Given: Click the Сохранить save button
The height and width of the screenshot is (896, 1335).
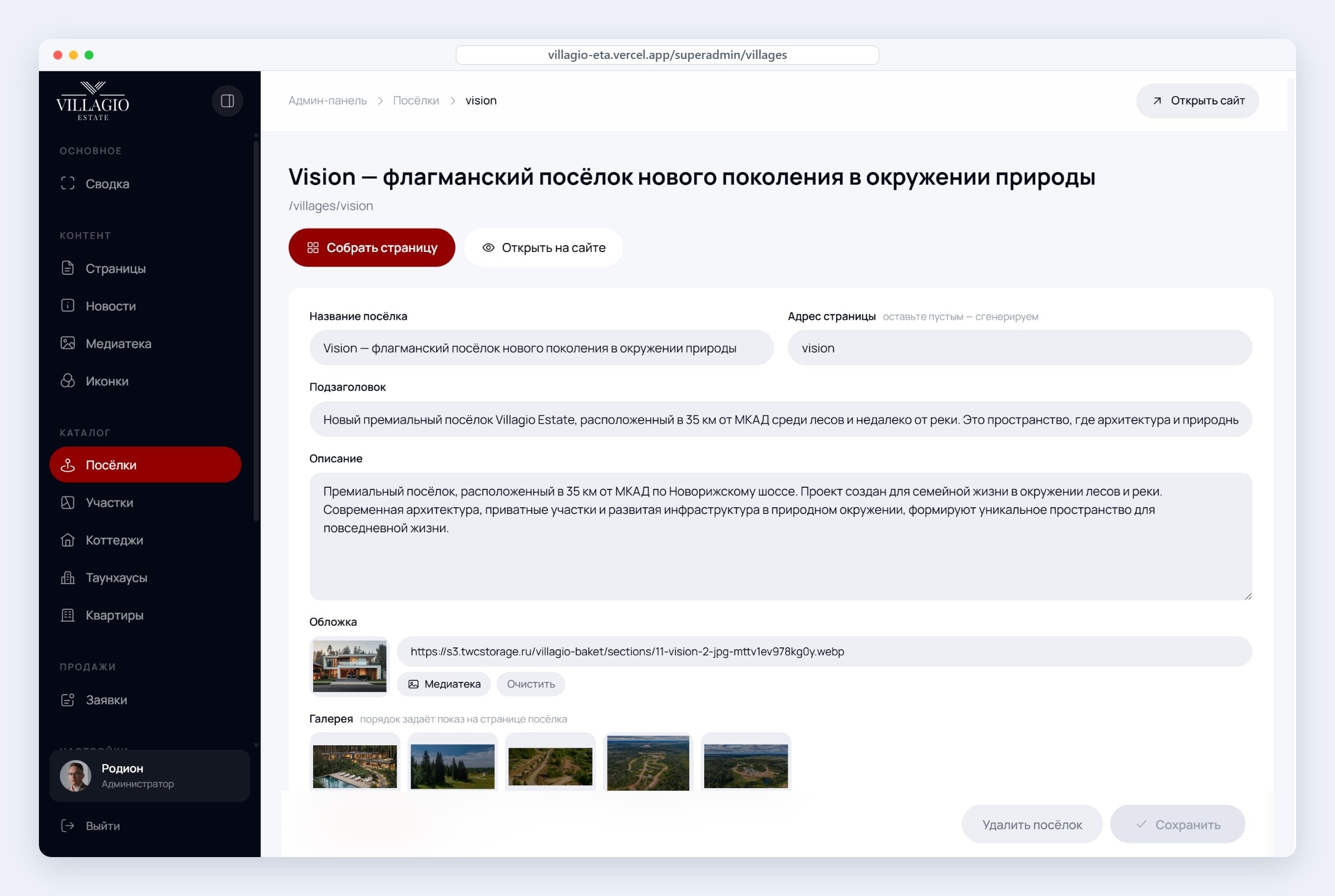Looking at the screenshot, I should [1178, 825].
